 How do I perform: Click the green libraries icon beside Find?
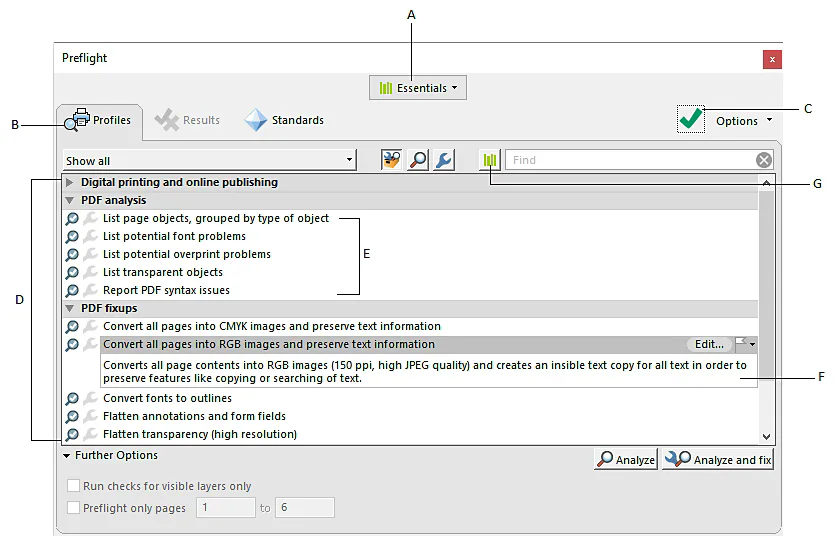tap(489, 160)
